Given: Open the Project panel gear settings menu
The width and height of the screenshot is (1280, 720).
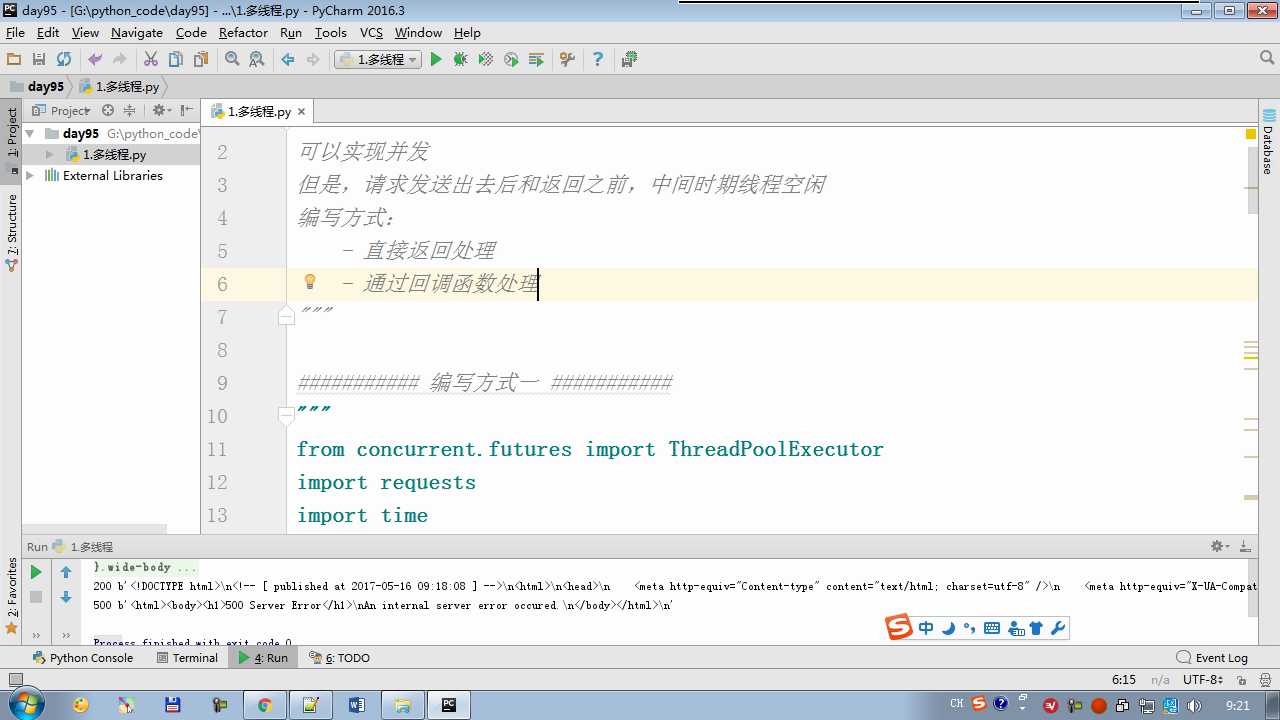Looking at the screenshot, I should point(161,111).
